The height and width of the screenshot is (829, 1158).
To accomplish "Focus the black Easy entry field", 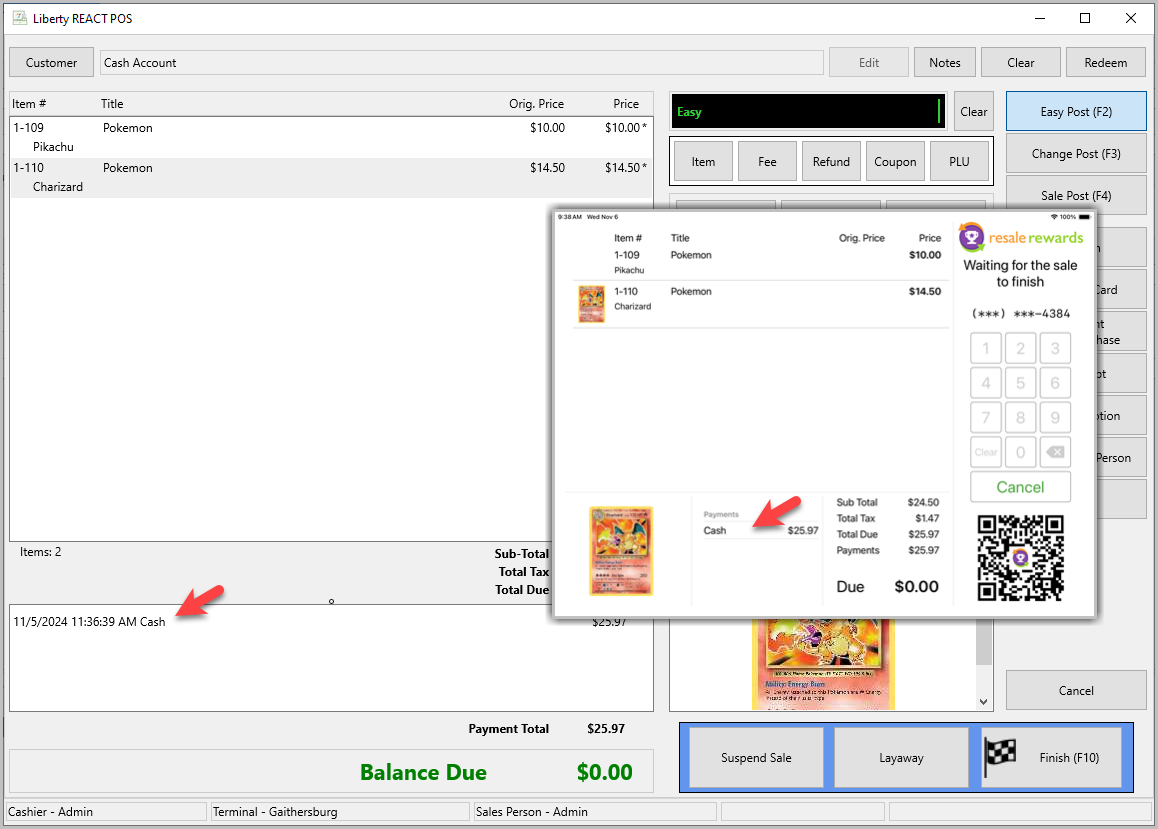I will click(x=808, y=111).
